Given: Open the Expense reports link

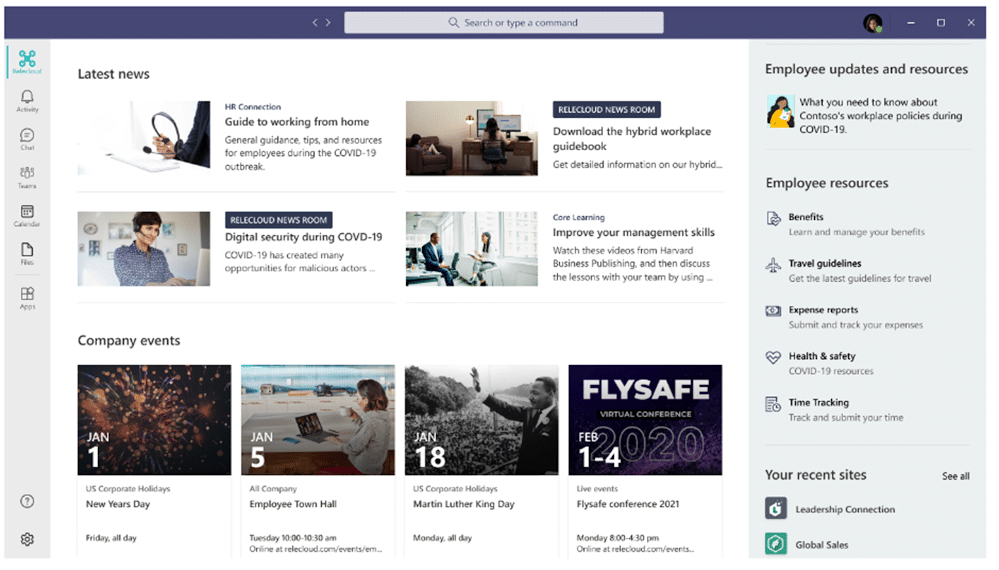Looking at the screenshot, I should (823, 310).
